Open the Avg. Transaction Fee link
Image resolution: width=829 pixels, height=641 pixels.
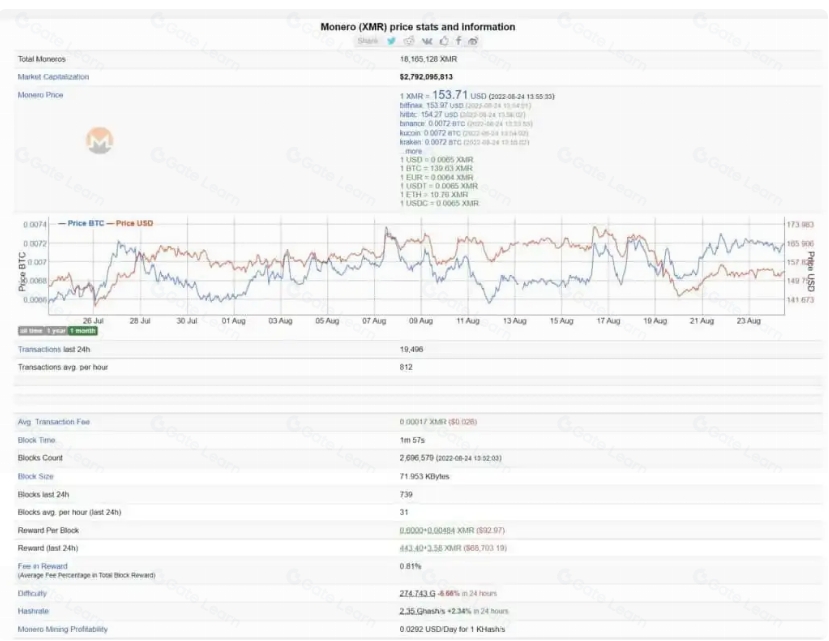pyautogui.click(x=53, y=422)
